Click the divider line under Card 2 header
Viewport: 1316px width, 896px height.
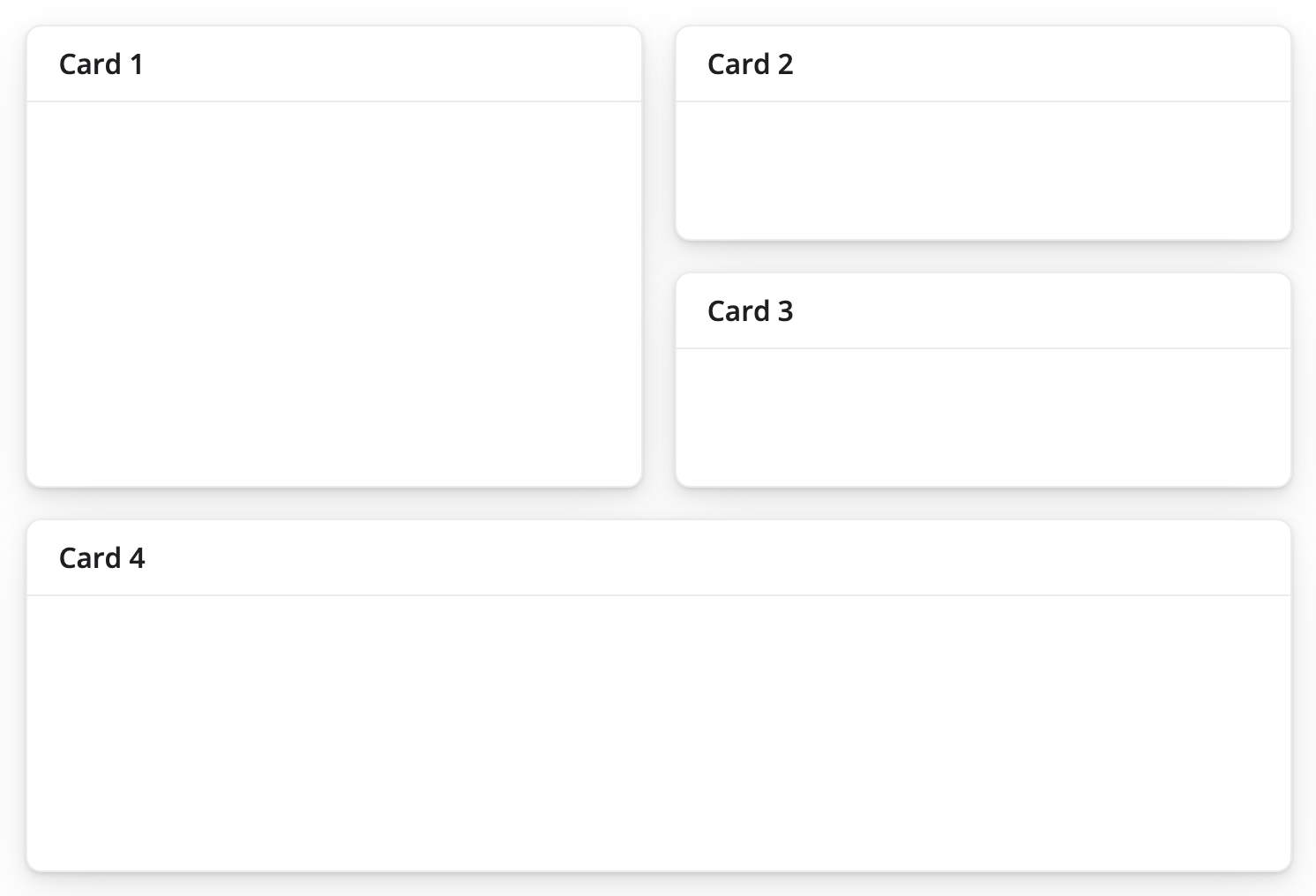tap(982, 100)
